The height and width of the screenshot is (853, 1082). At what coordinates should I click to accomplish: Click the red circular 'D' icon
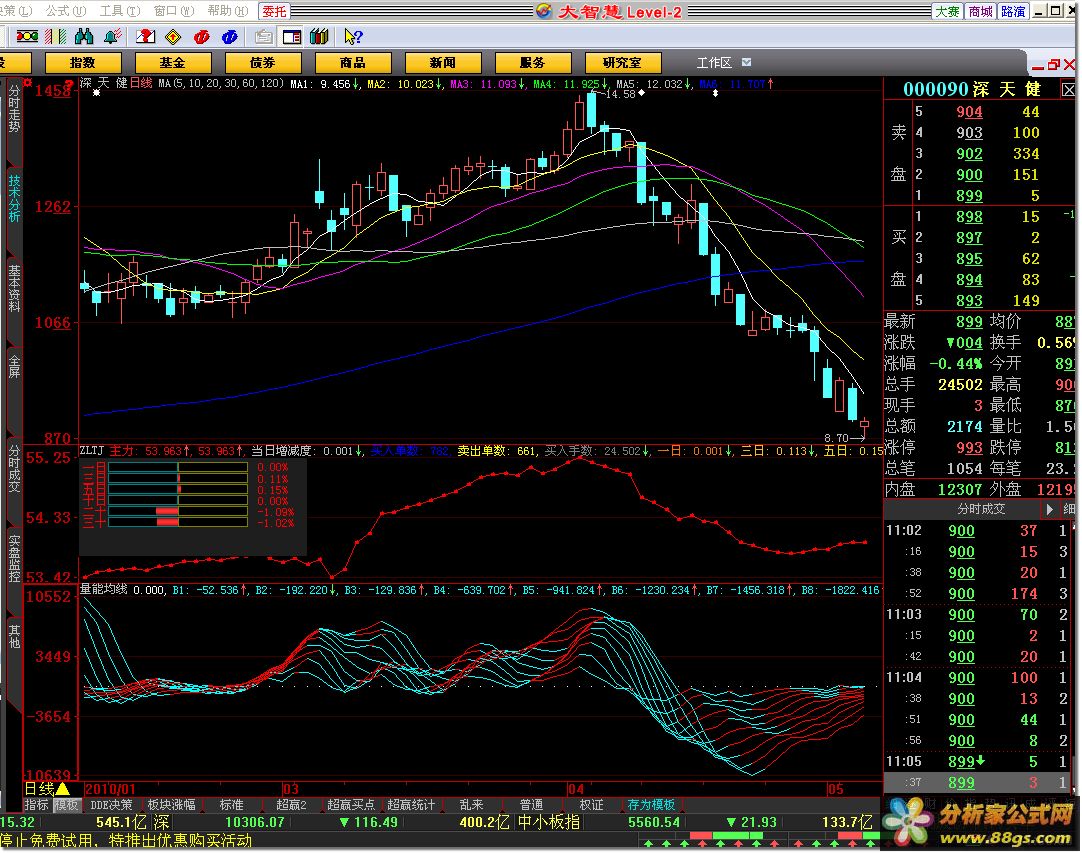[x=201, y=37]
